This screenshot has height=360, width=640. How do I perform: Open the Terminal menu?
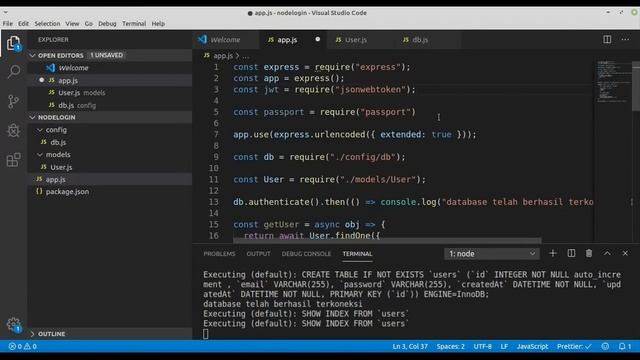[134, 24]
